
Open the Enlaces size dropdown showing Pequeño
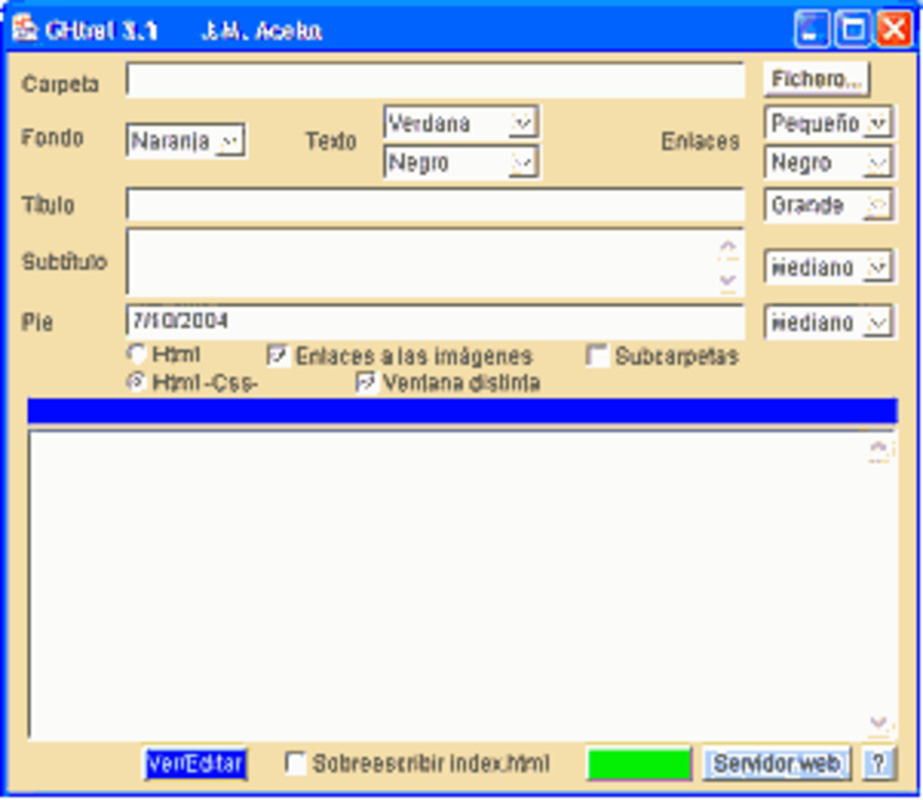point(828,123)
